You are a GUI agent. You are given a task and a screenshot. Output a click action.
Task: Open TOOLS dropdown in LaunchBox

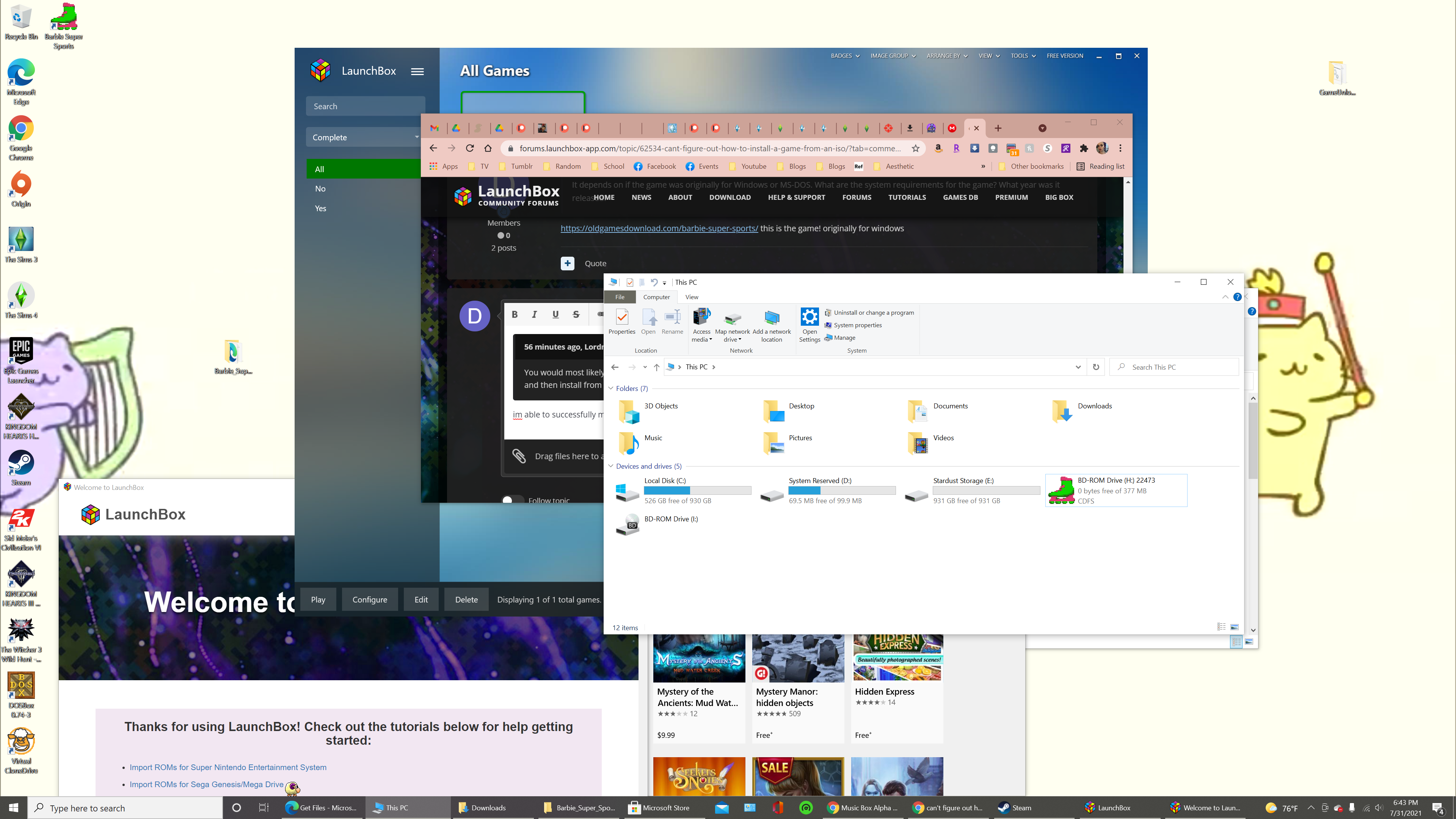[x=1023, y=56]
